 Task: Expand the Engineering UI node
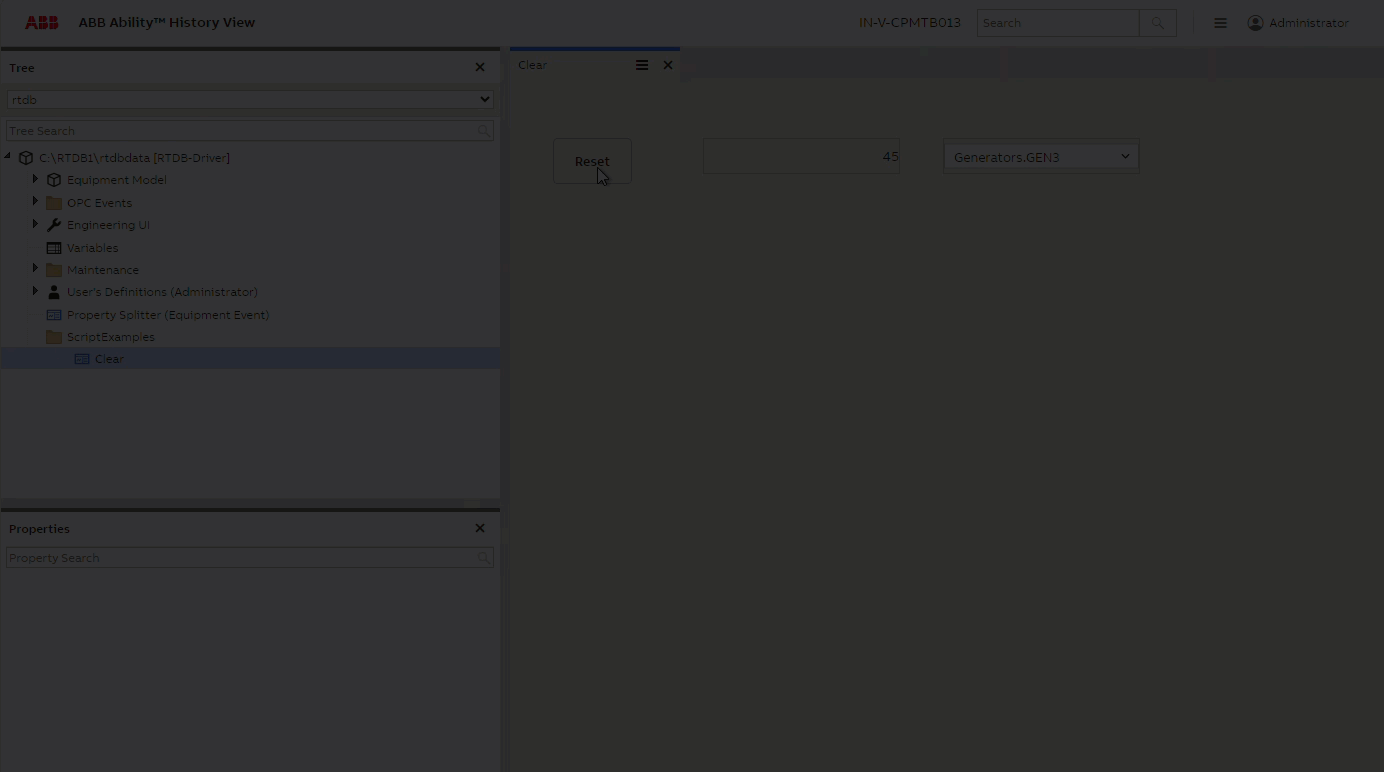(x=35, y=224)
